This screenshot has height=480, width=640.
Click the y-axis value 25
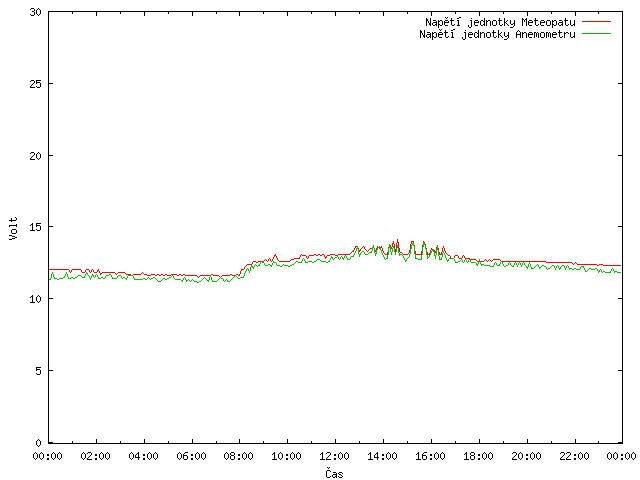pos(36,84)
